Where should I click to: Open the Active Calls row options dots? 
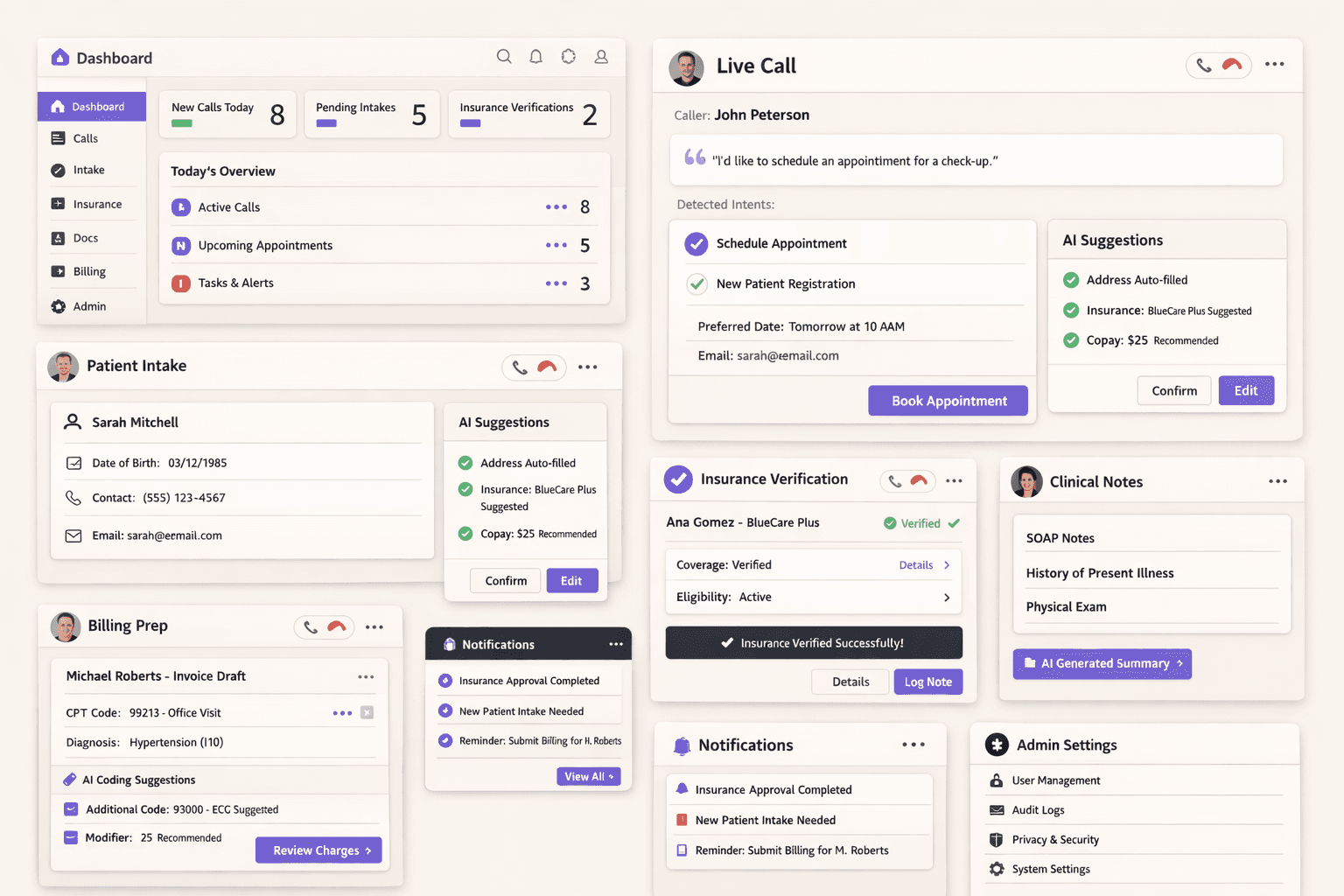tap(556, 207)
